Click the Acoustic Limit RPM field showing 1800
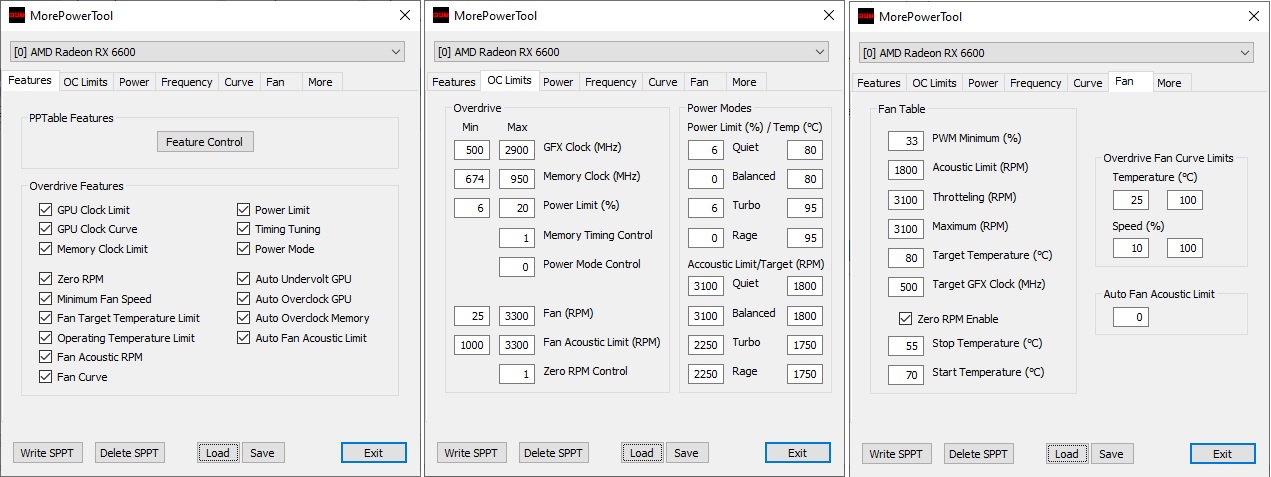The width and height of the screenshot is (1271, 477). (x=906, y=170)
